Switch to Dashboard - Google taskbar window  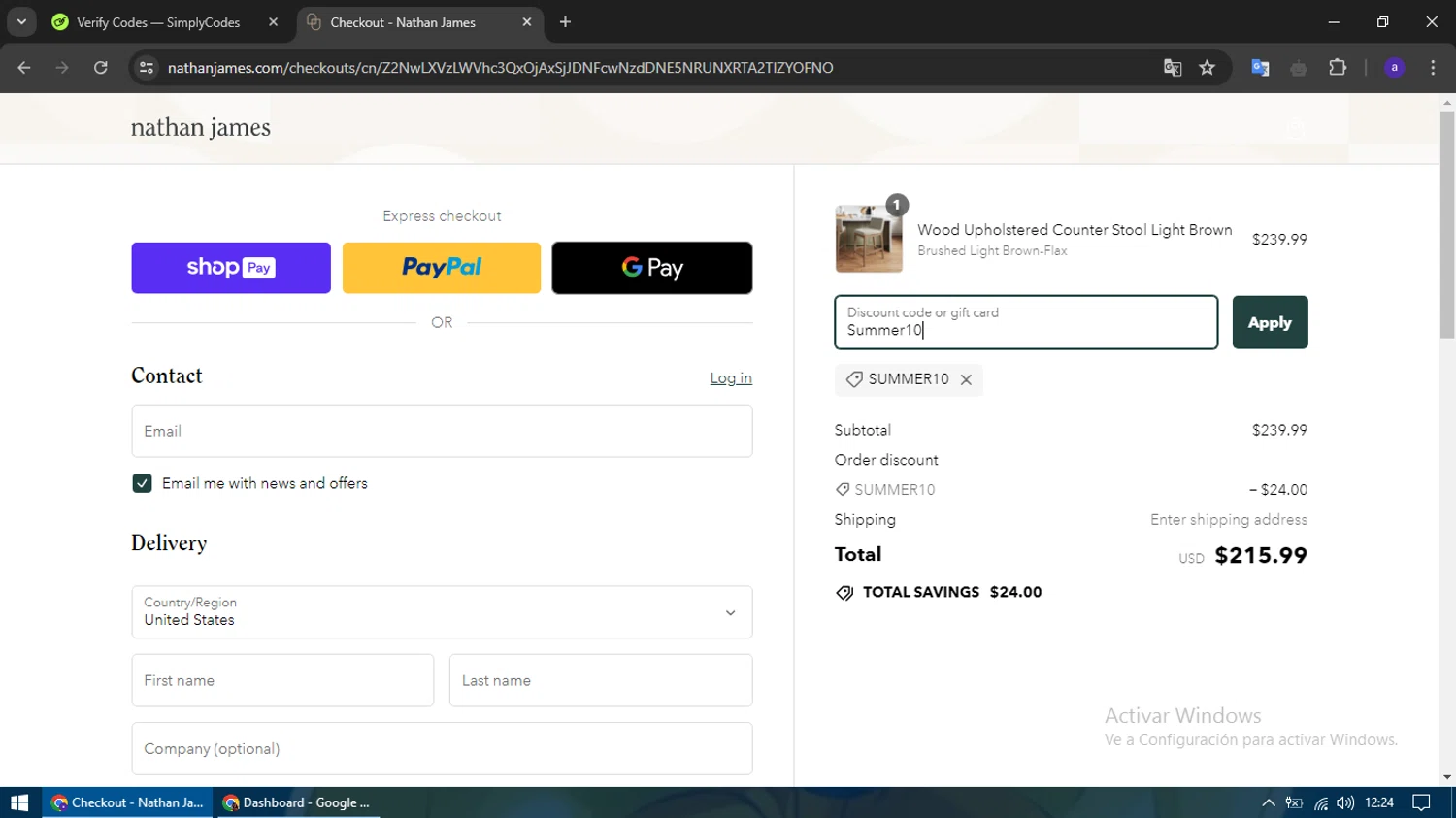(298, 802)
